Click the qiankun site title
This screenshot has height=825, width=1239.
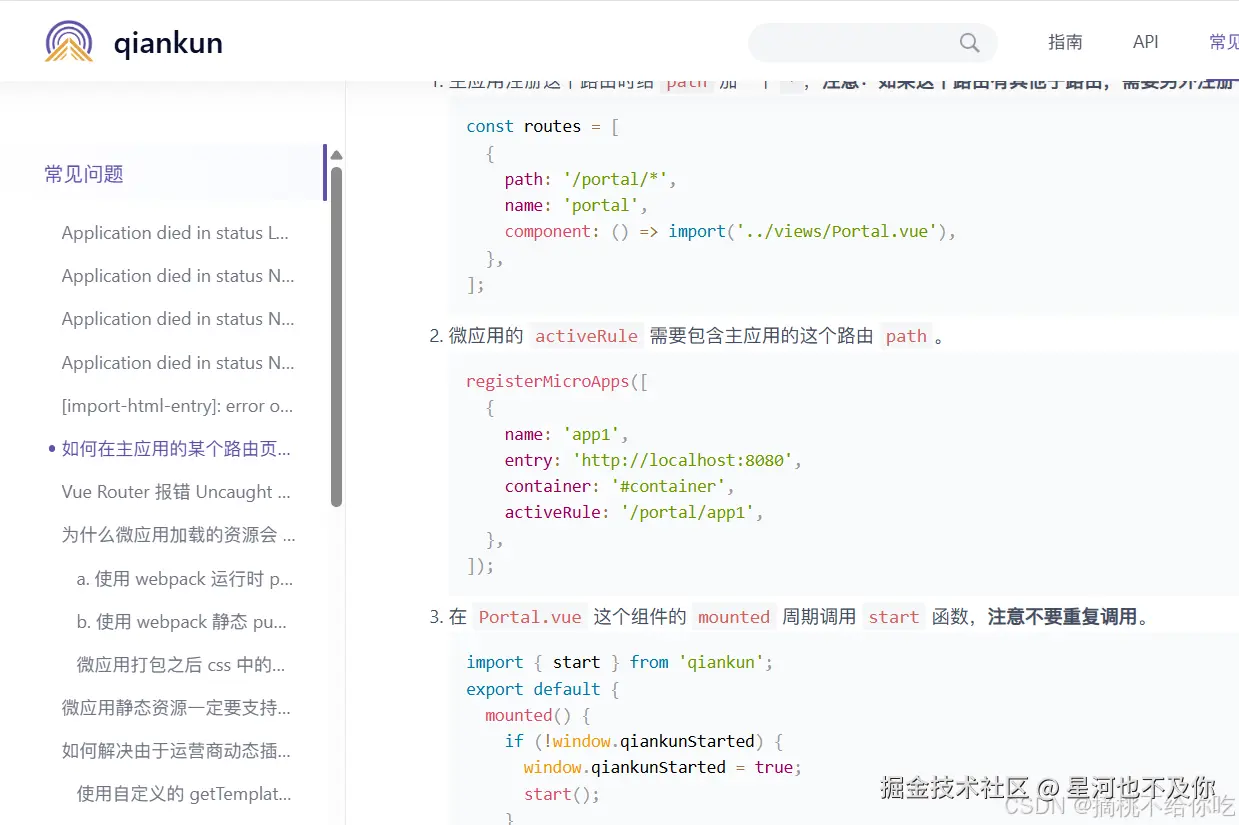tap(168, 43)
